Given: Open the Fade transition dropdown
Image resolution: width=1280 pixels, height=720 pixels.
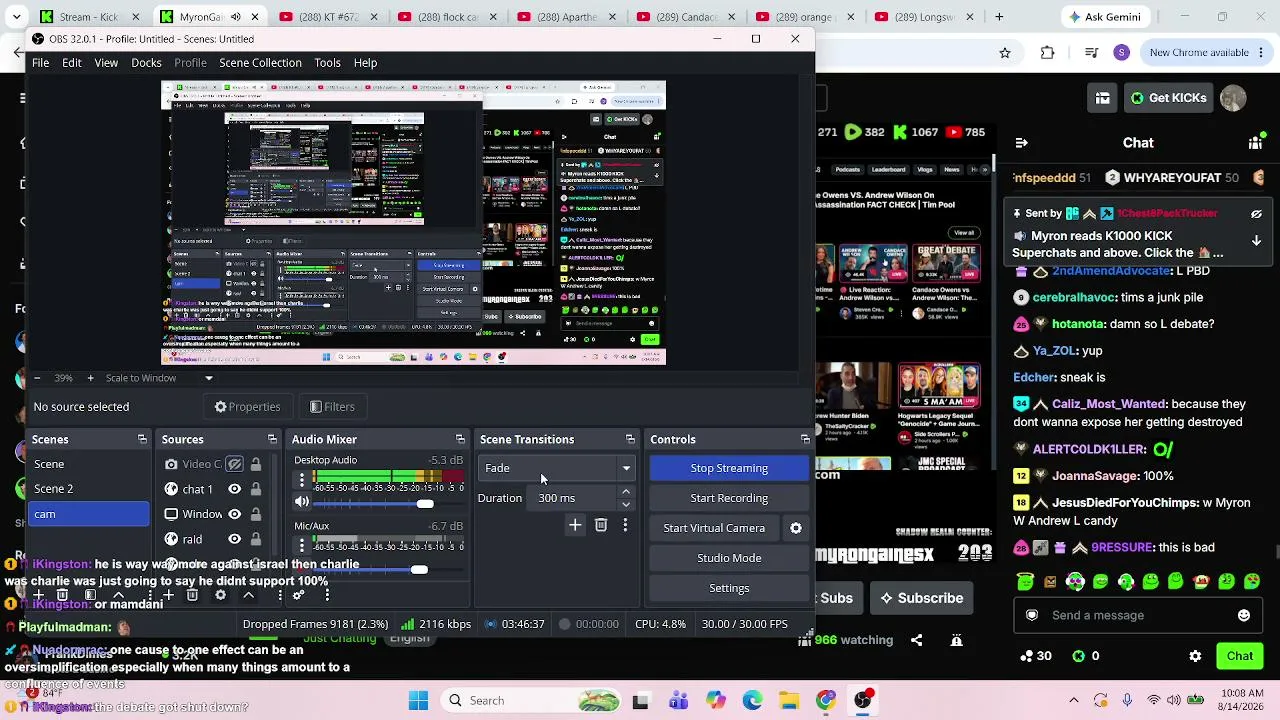Looking at the screenshot, I should [558, 468].
